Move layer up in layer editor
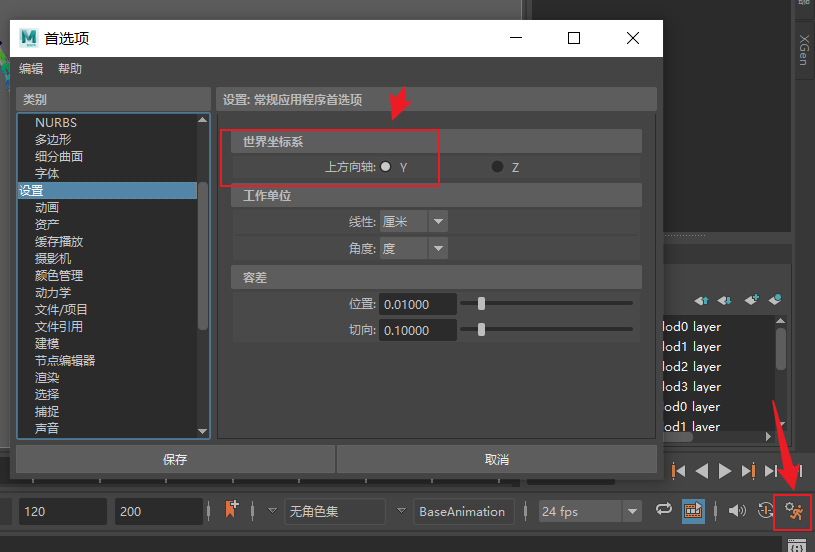 [701, 300]
